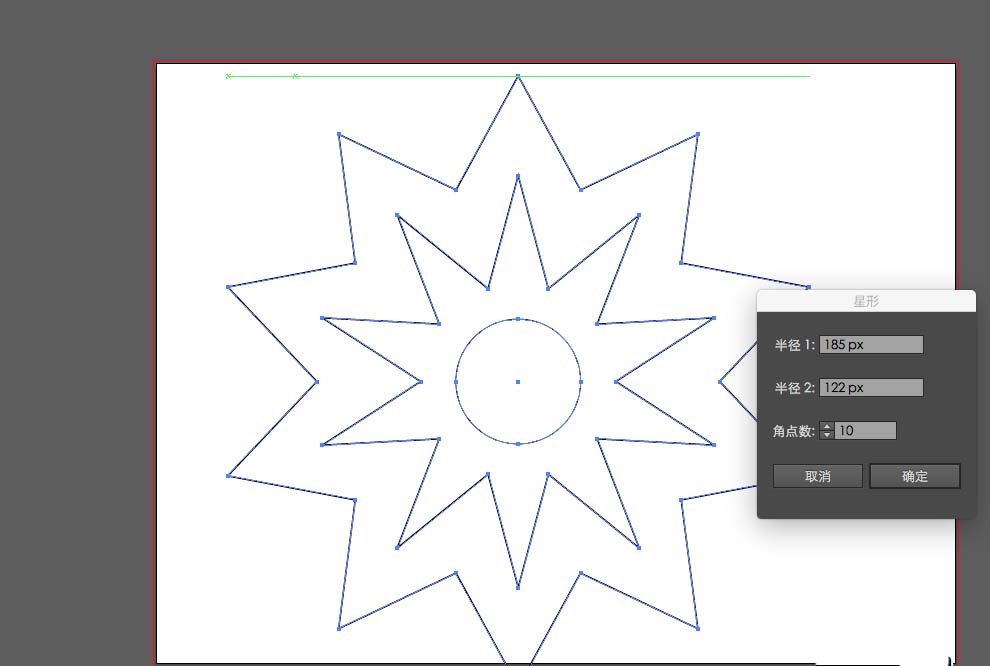Select the circle's bottom anchor point
The image size is (990, 666).
point(518,443)
